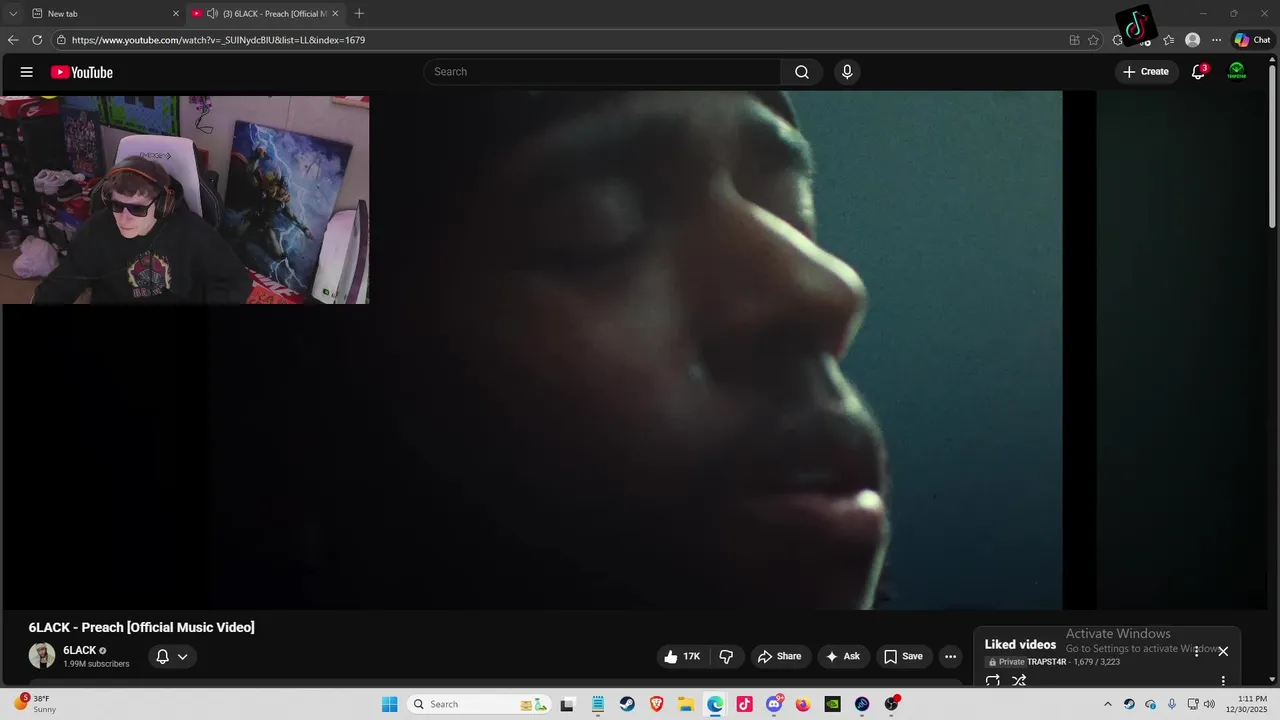The width and height of the screenshot is (1280, 720).
Task: Open the Windows Start menu
Action: 390,704
